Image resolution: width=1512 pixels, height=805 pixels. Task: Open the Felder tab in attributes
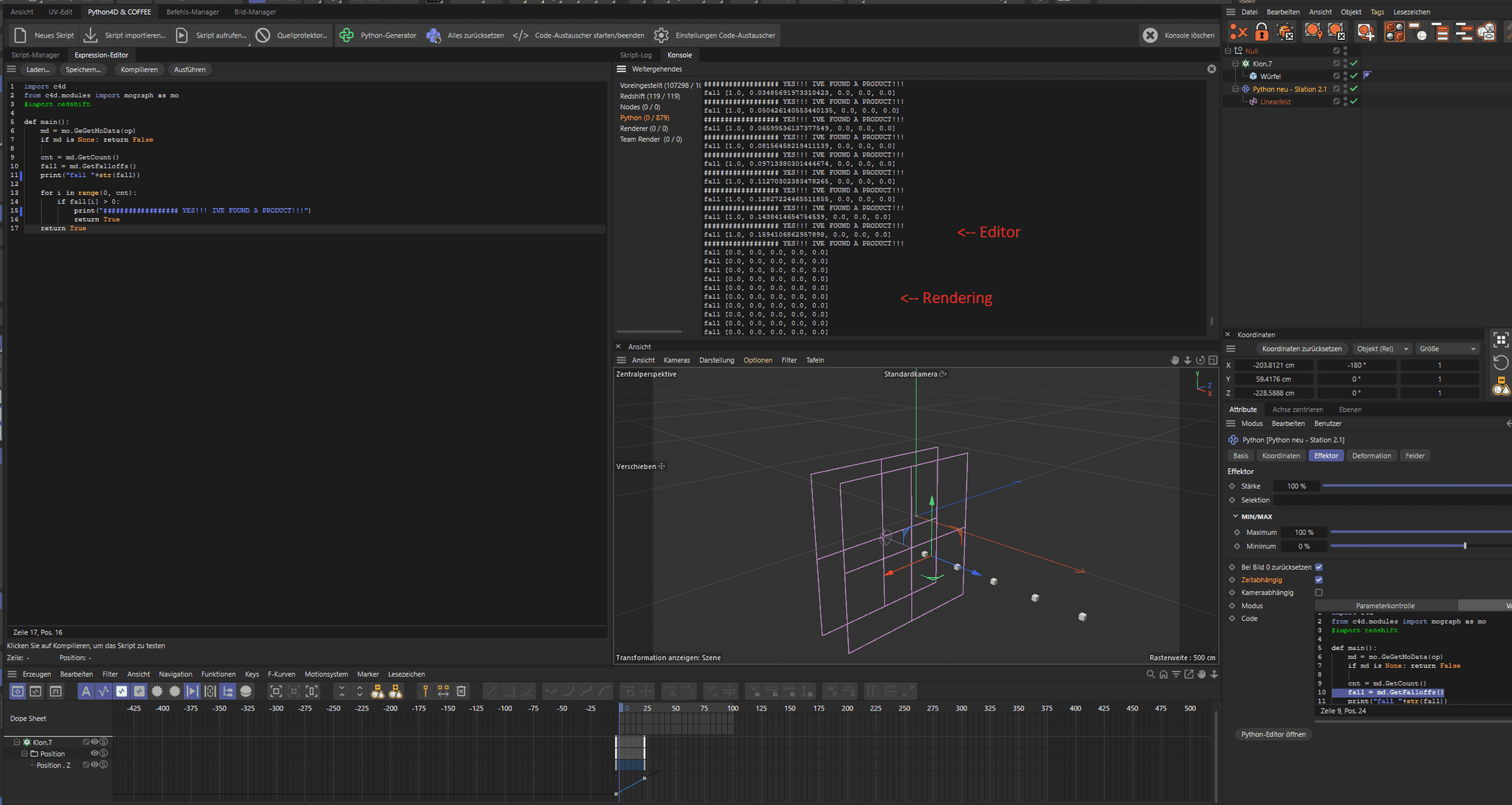1415,456
